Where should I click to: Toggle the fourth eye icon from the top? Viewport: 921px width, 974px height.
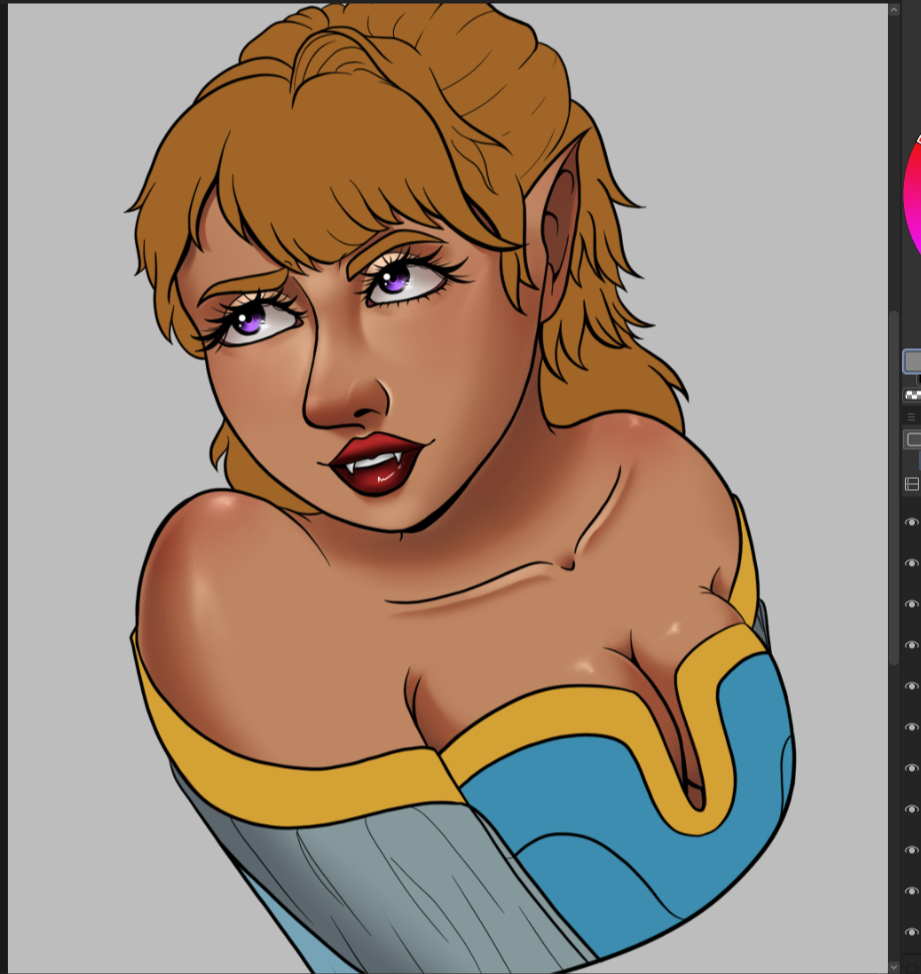coord(911,646)
